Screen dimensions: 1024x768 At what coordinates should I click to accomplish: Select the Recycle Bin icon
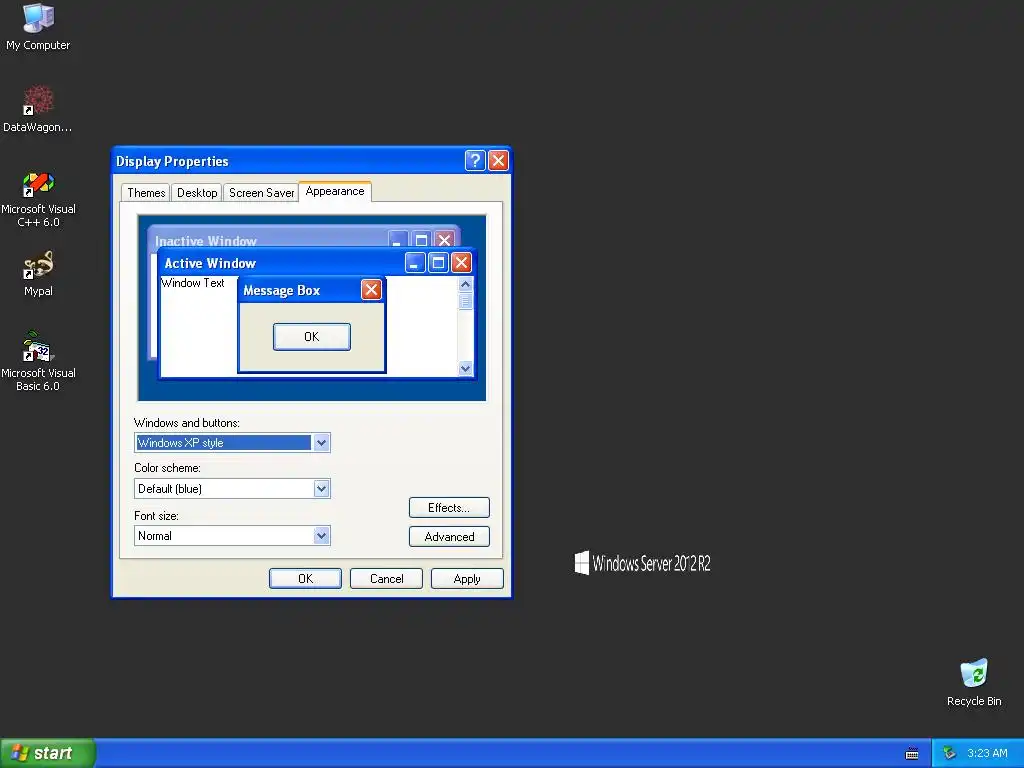(x=974, y=682)
